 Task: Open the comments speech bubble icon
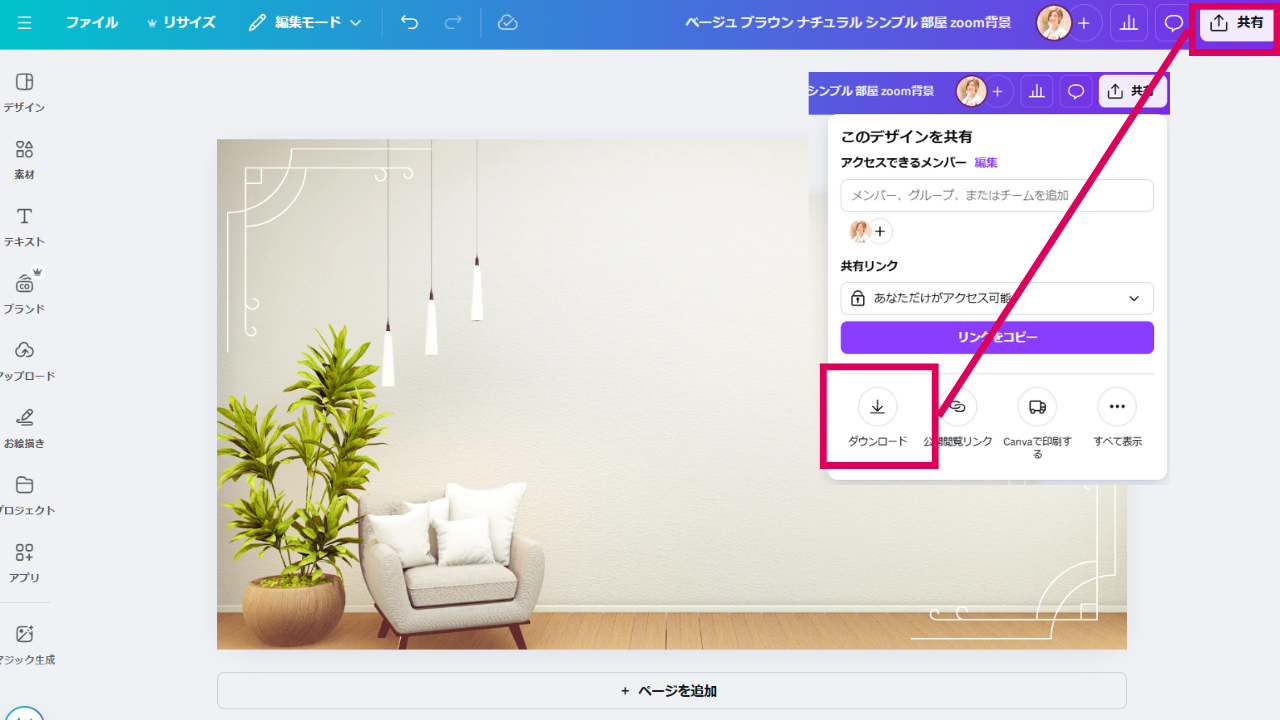pos(1174,23)
